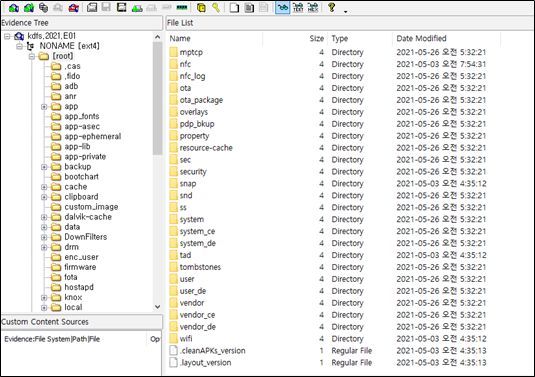Click Export Logical Image (AD1) icon
This screenshot has height=377, width=535.
pos(121,7)
